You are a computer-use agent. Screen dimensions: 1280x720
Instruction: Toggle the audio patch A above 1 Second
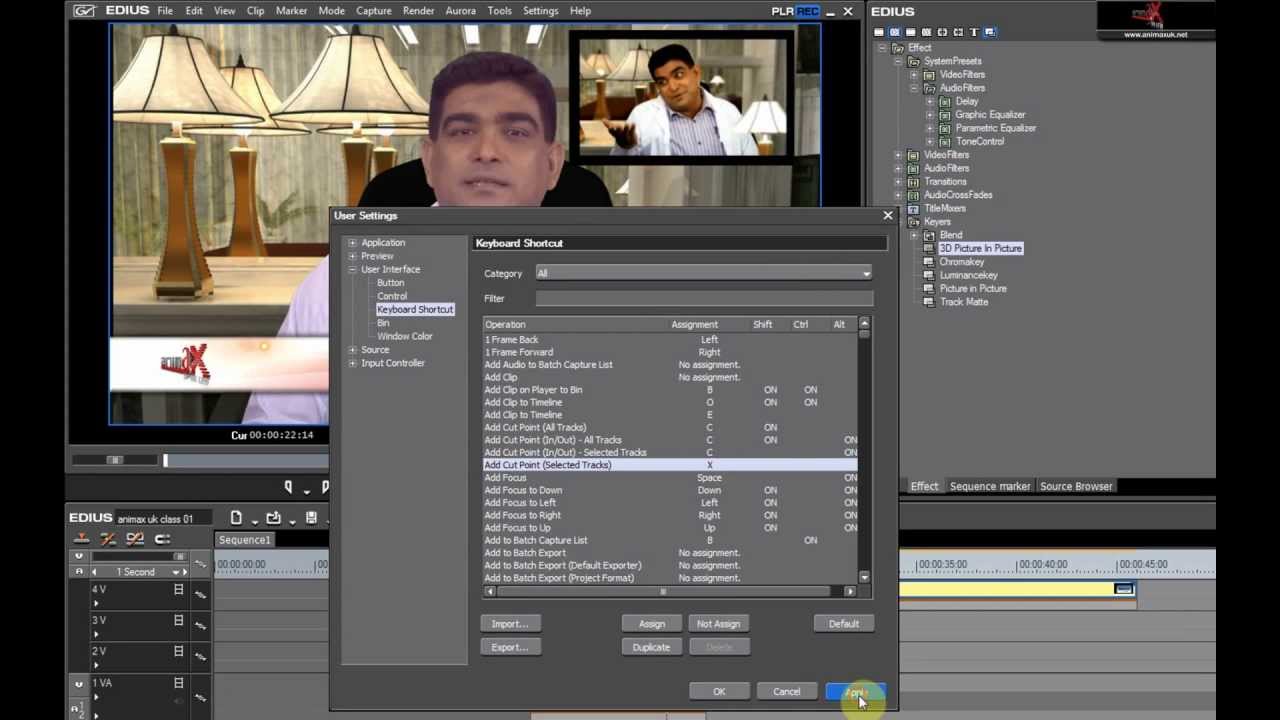[x=78, y=571]
